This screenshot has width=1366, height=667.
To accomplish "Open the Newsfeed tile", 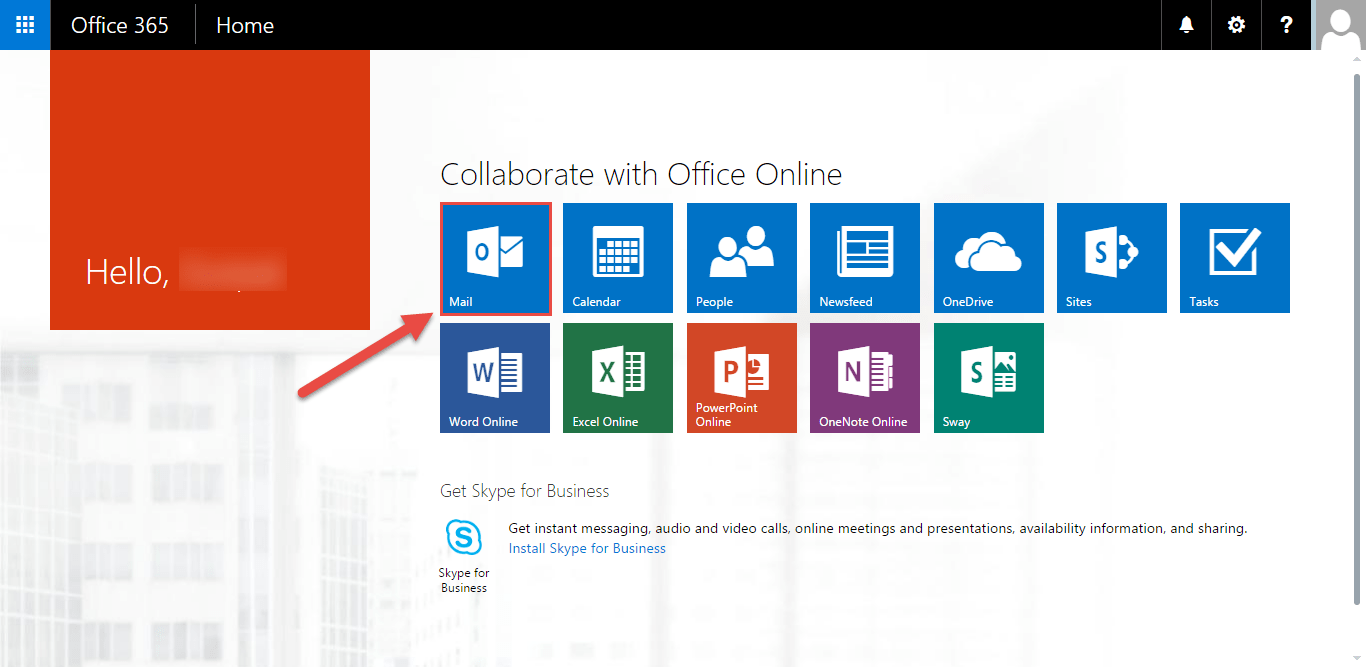I will click(865, 258).
